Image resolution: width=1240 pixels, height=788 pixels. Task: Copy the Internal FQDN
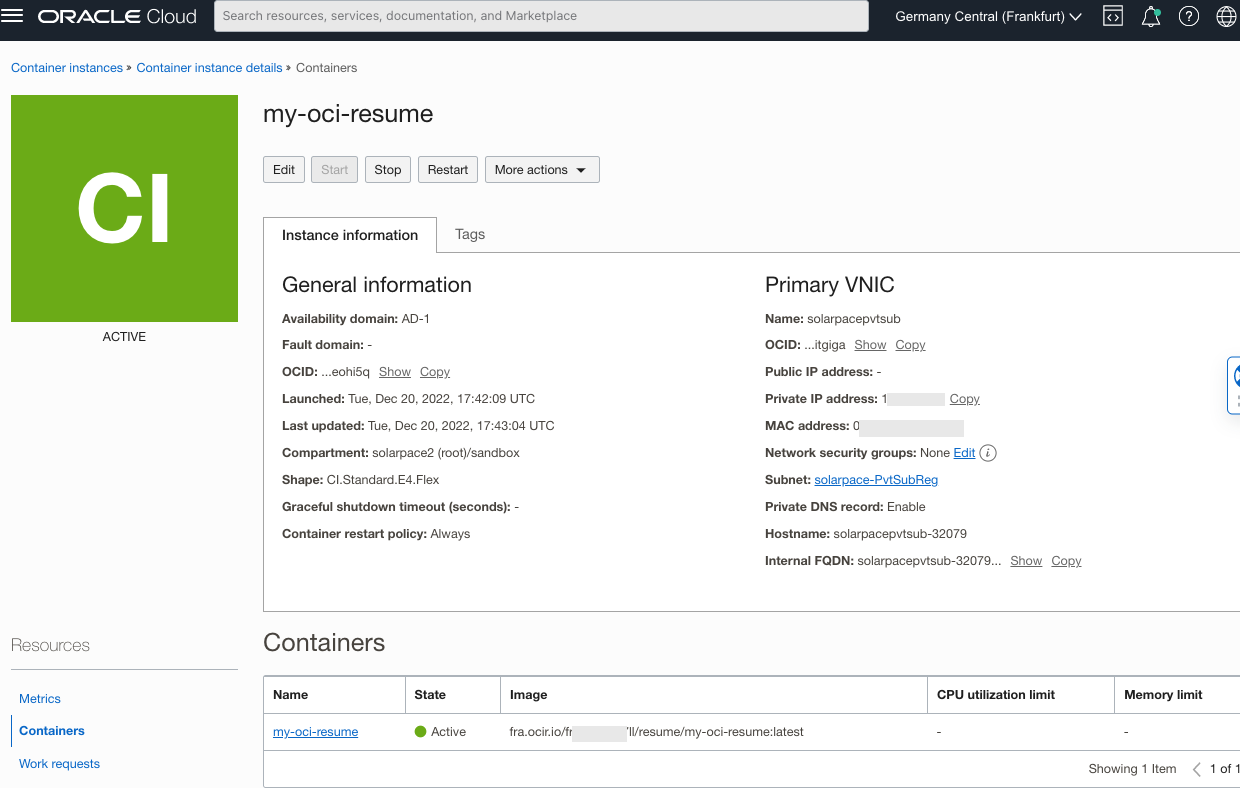pyautogui.click(x=1066, y=561)
